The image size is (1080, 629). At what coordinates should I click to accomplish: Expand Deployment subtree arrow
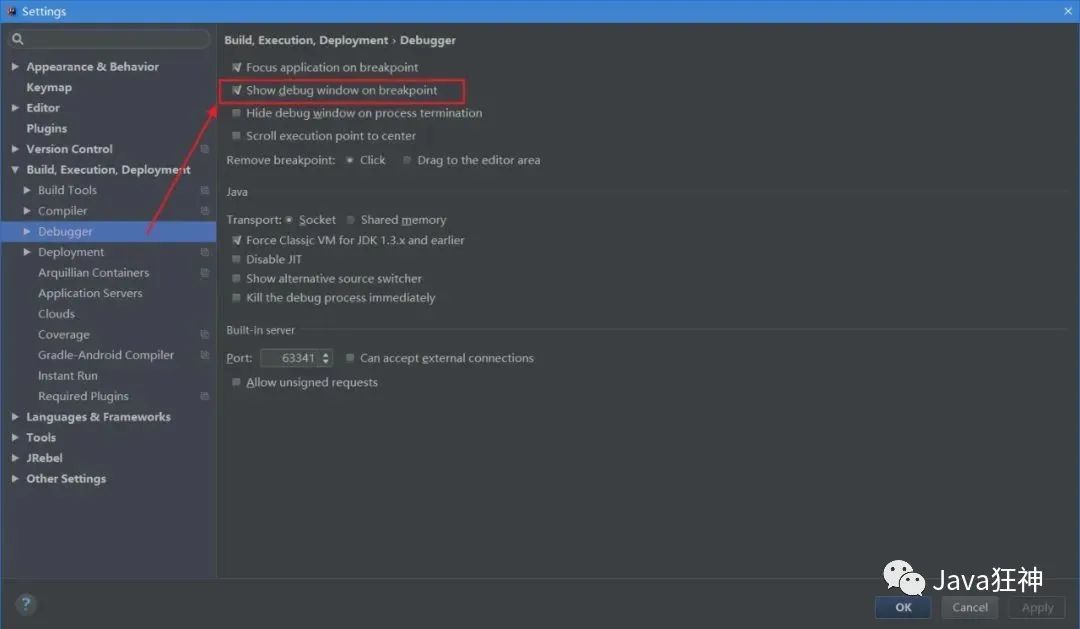tap(27, 252)
